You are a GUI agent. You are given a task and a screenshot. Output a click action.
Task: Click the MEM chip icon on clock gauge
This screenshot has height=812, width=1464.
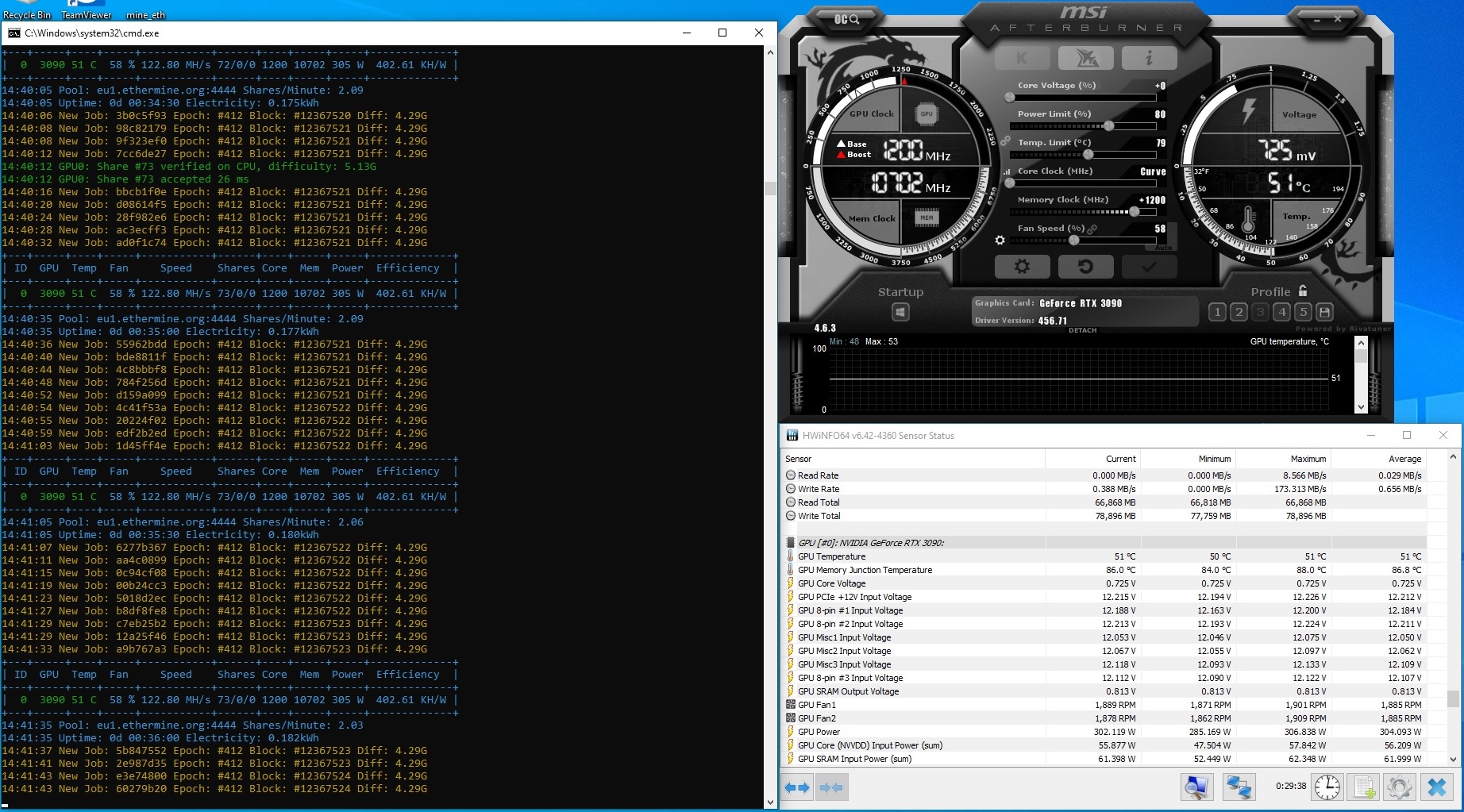coord(927,217)
